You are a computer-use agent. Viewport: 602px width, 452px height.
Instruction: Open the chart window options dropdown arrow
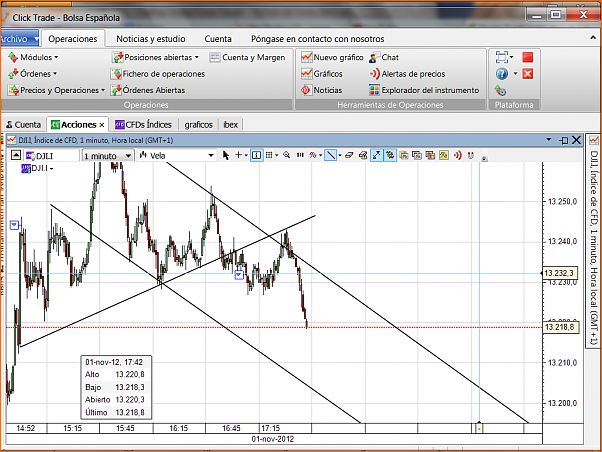coord(549,140)
